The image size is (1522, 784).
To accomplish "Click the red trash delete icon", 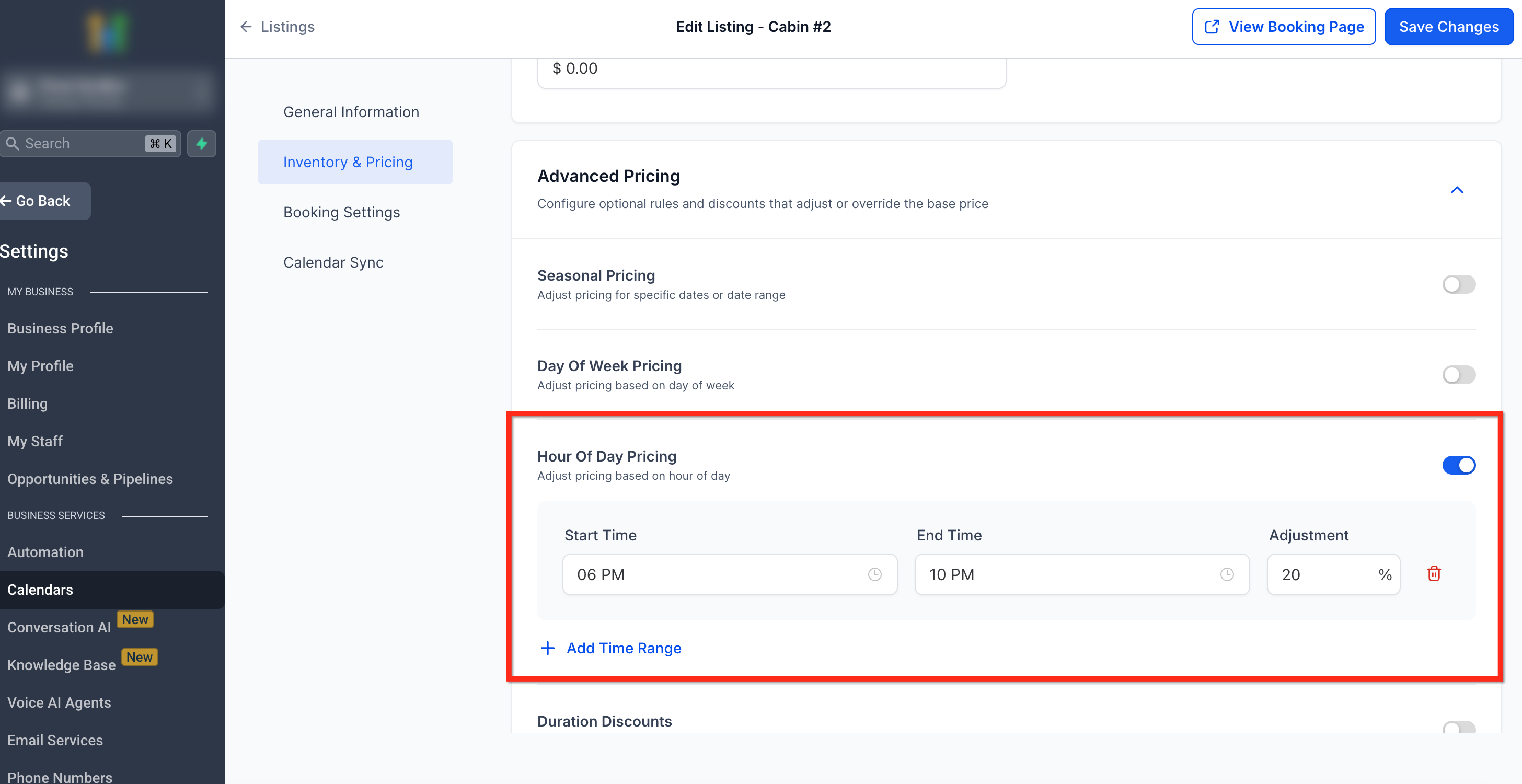I will pos(1433,574).
